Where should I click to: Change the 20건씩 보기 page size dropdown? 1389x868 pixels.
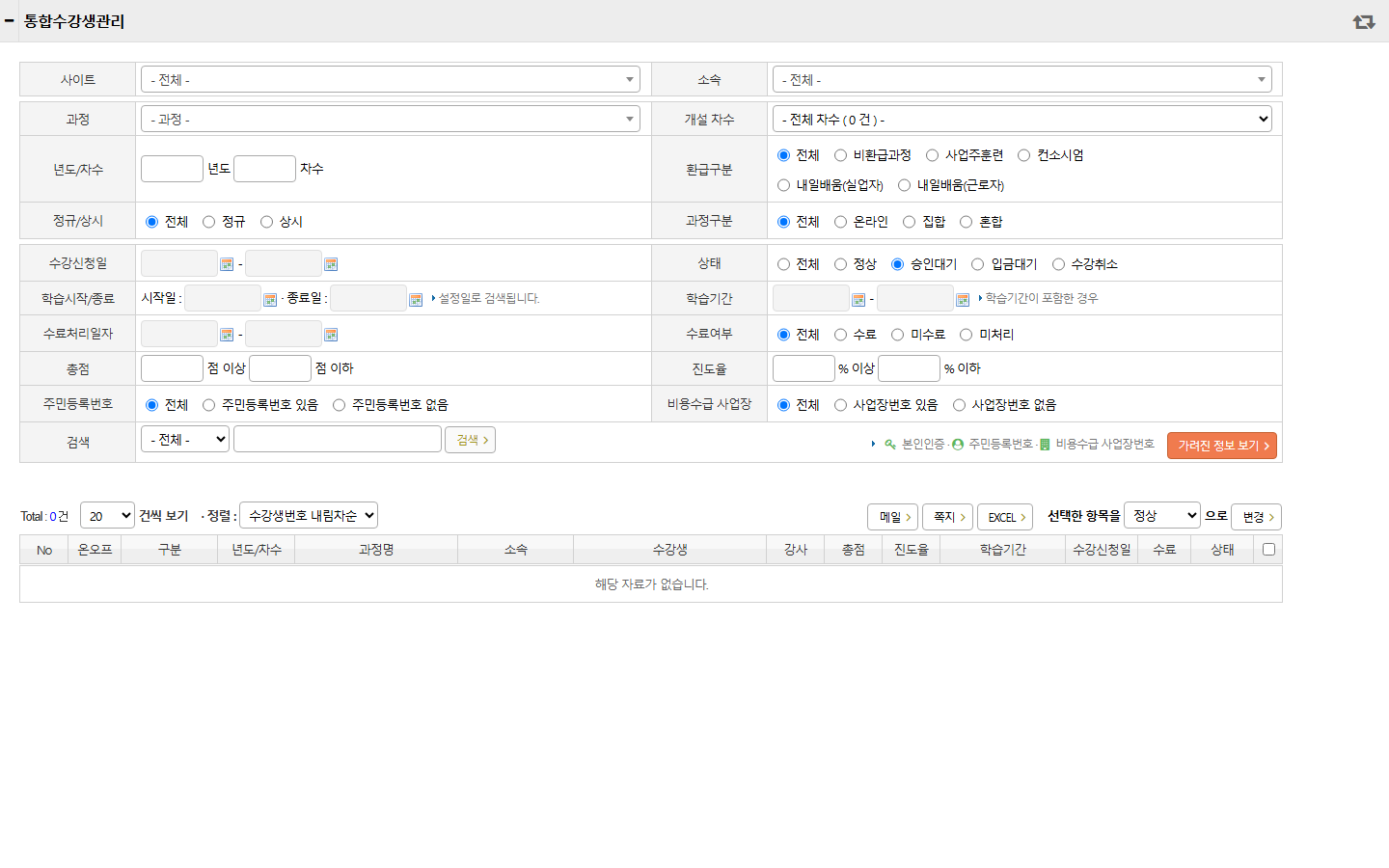pos(107,516)
